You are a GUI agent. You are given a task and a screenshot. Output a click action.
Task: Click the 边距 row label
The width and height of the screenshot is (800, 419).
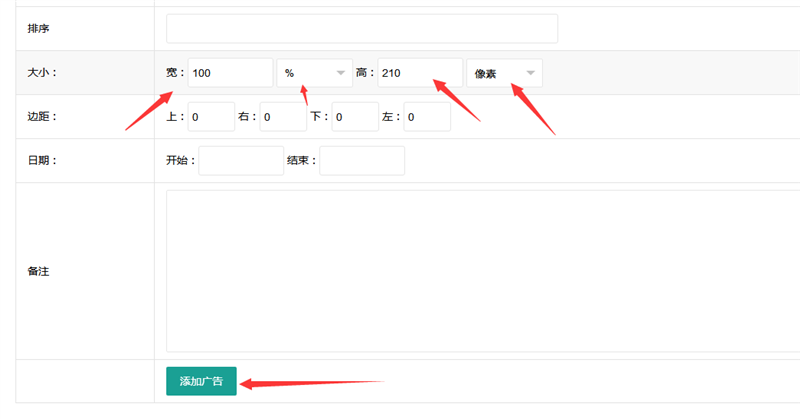(x=42, y=117)
